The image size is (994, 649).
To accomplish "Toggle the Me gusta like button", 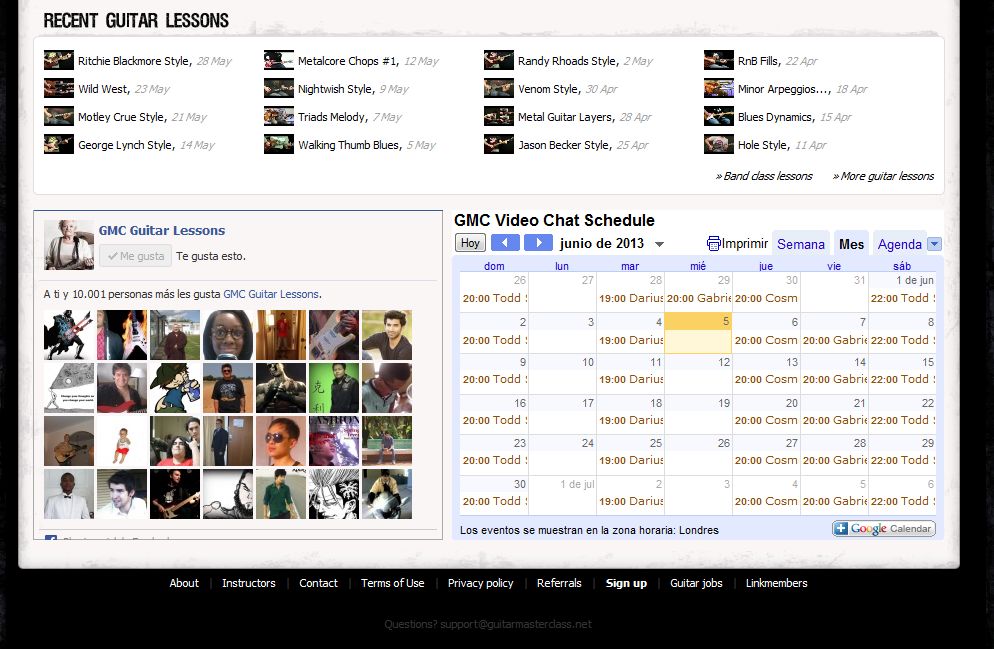I will point(136,256).
